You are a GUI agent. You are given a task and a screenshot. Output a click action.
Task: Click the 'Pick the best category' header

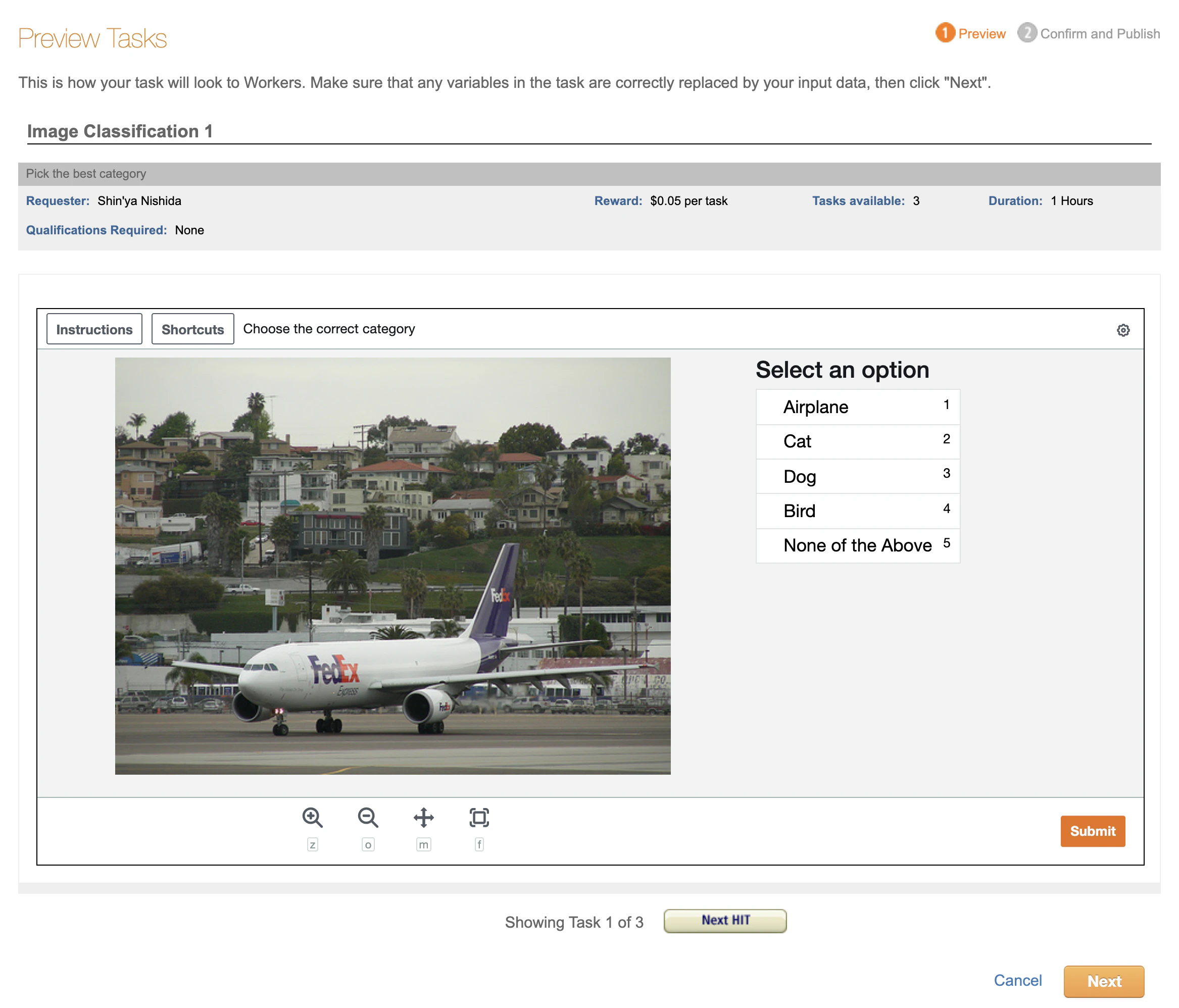(x=86, y=174)
